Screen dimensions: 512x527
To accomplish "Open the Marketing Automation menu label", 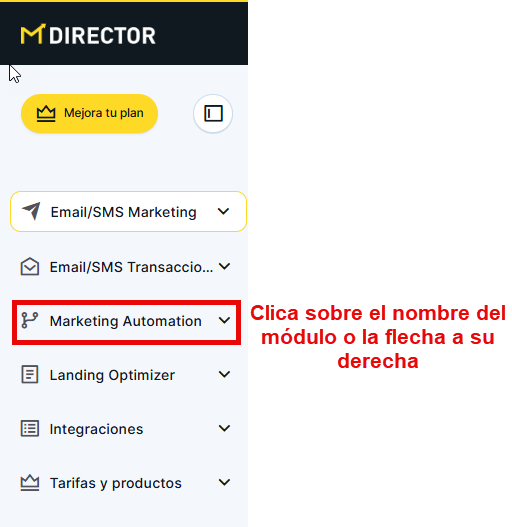I will (126, 321).
